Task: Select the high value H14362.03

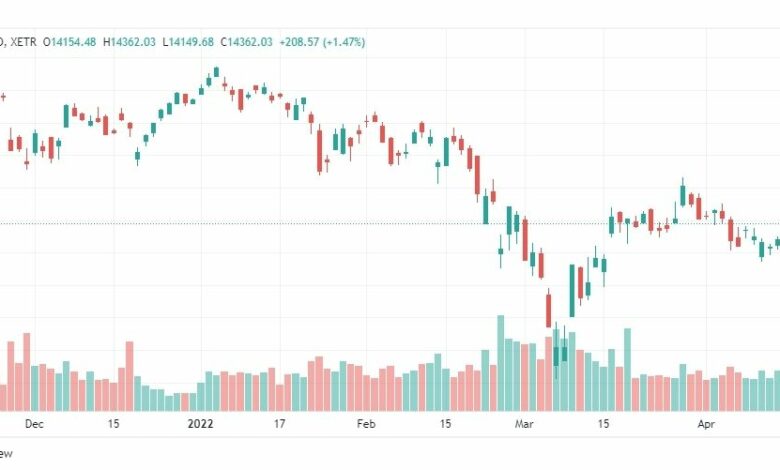Action: tap(129, 42)
